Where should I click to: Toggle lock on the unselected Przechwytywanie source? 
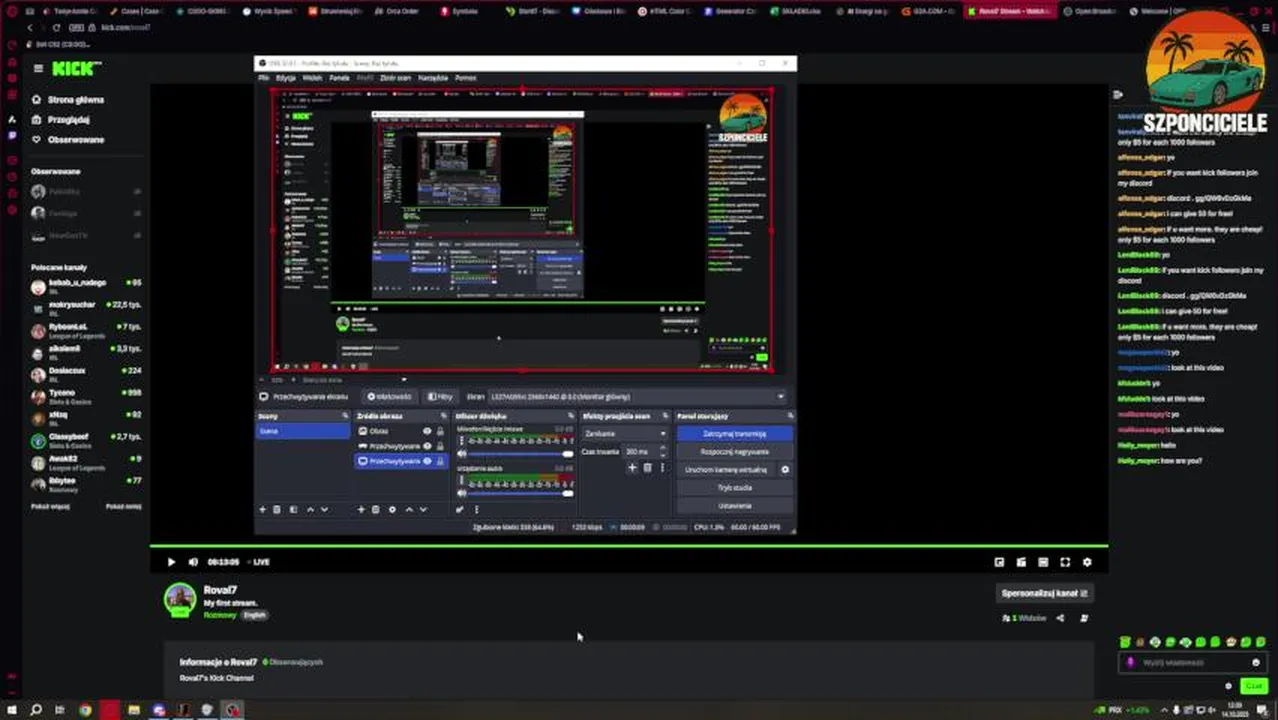click(x=440, y=446)
